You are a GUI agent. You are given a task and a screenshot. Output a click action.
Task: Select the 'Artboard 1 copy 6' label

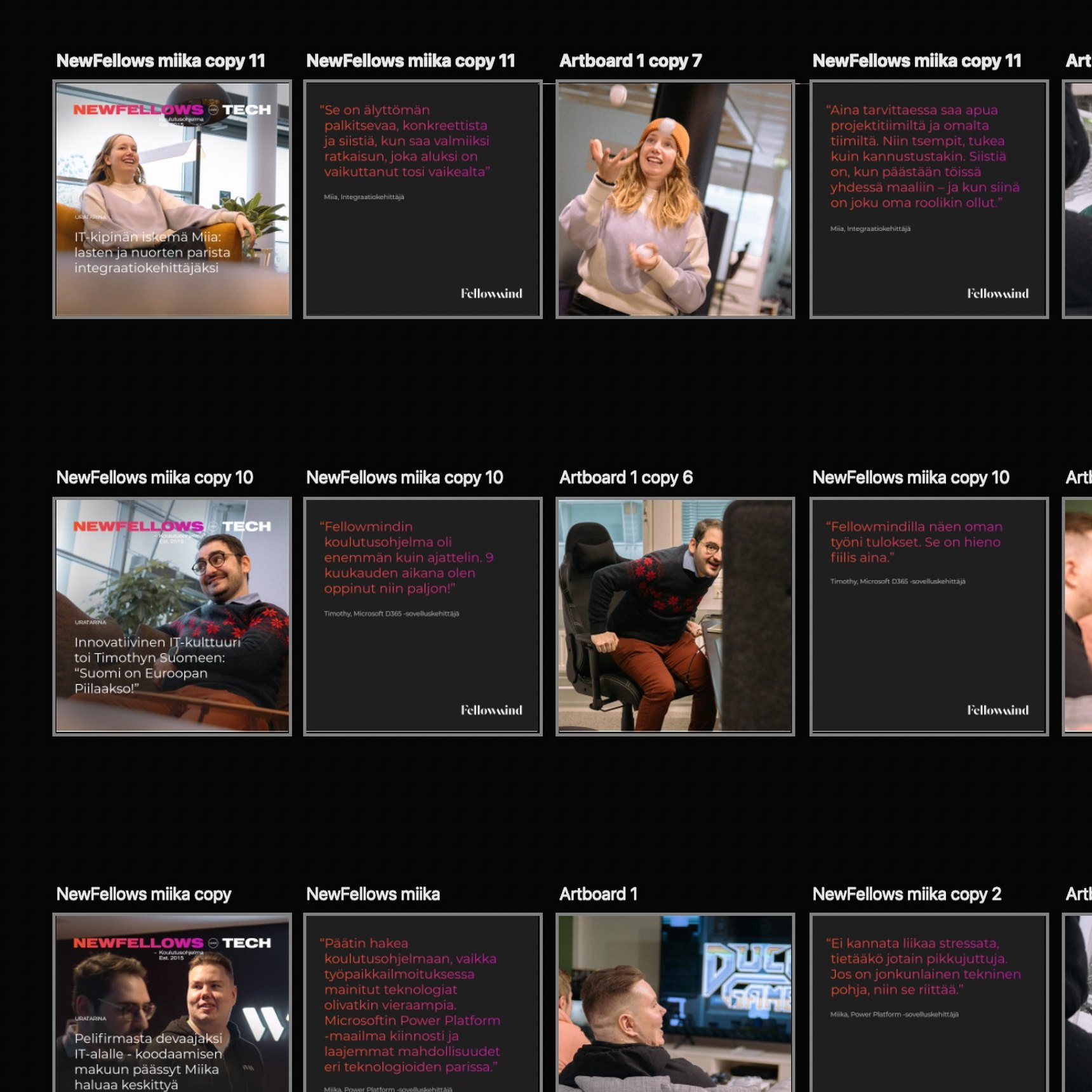pyautogui.click(x=625, y=477)
